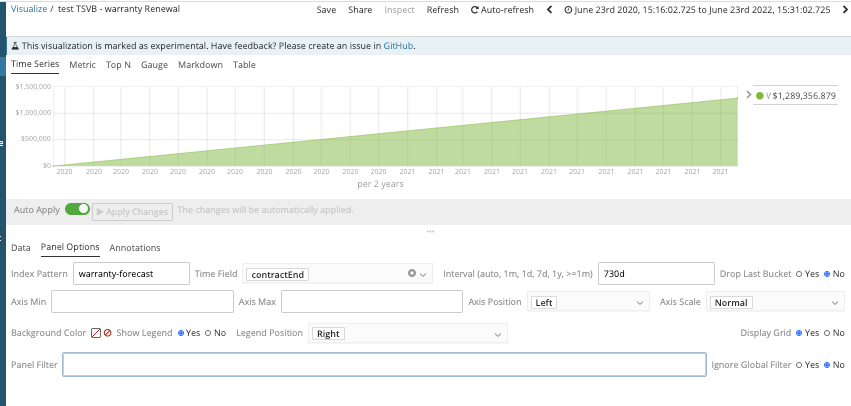Save the visualization
This screenshot has width=851, height=406.
coord(326,10)
